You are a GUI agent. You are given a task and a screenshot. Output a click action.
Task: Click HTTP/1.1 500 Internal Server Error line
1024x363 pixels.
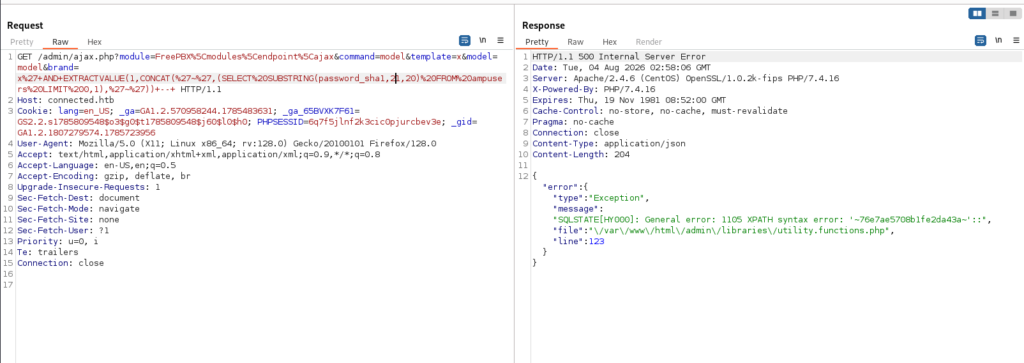pyautogui.click(x=618, y=57)
